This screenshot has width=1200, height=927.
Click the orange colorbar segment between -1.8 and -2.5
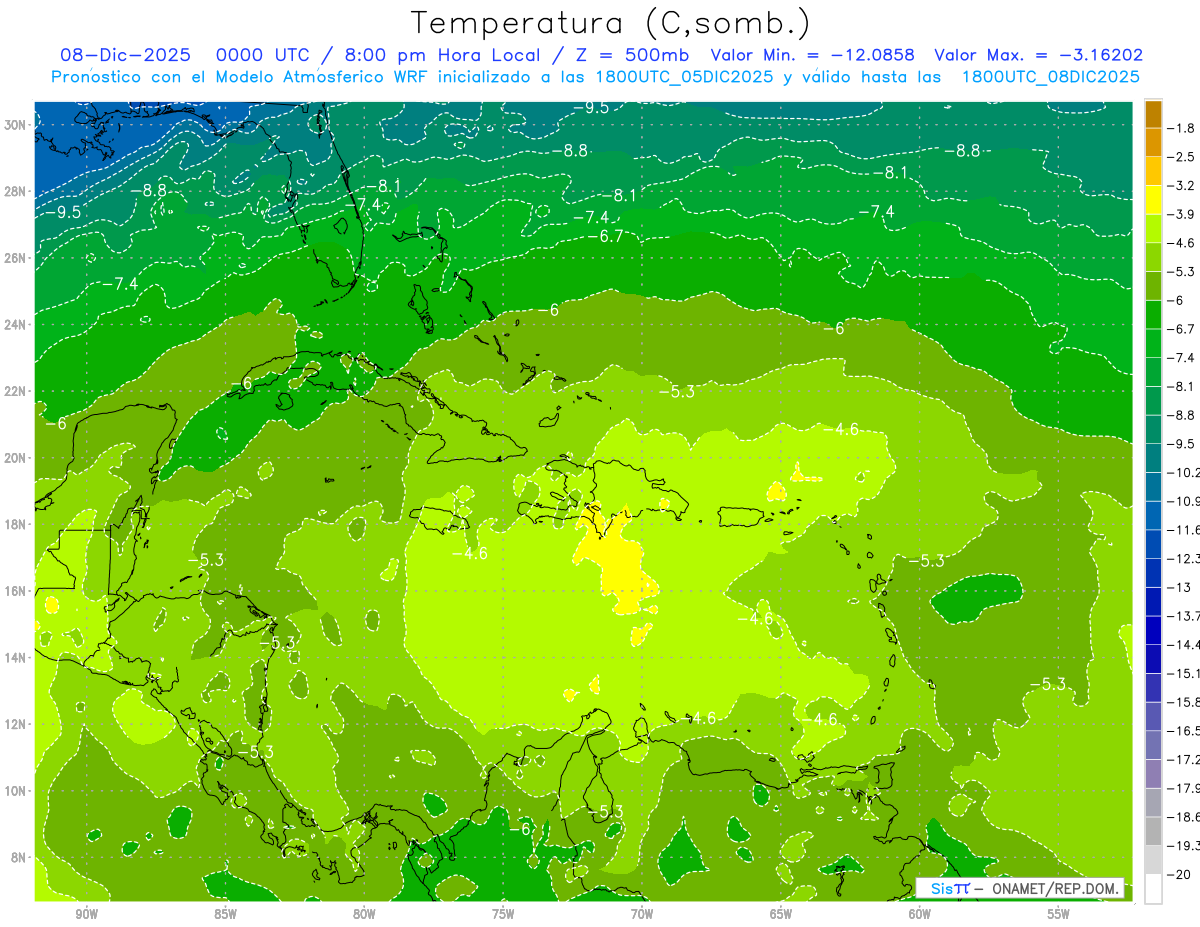(1153, 143)
